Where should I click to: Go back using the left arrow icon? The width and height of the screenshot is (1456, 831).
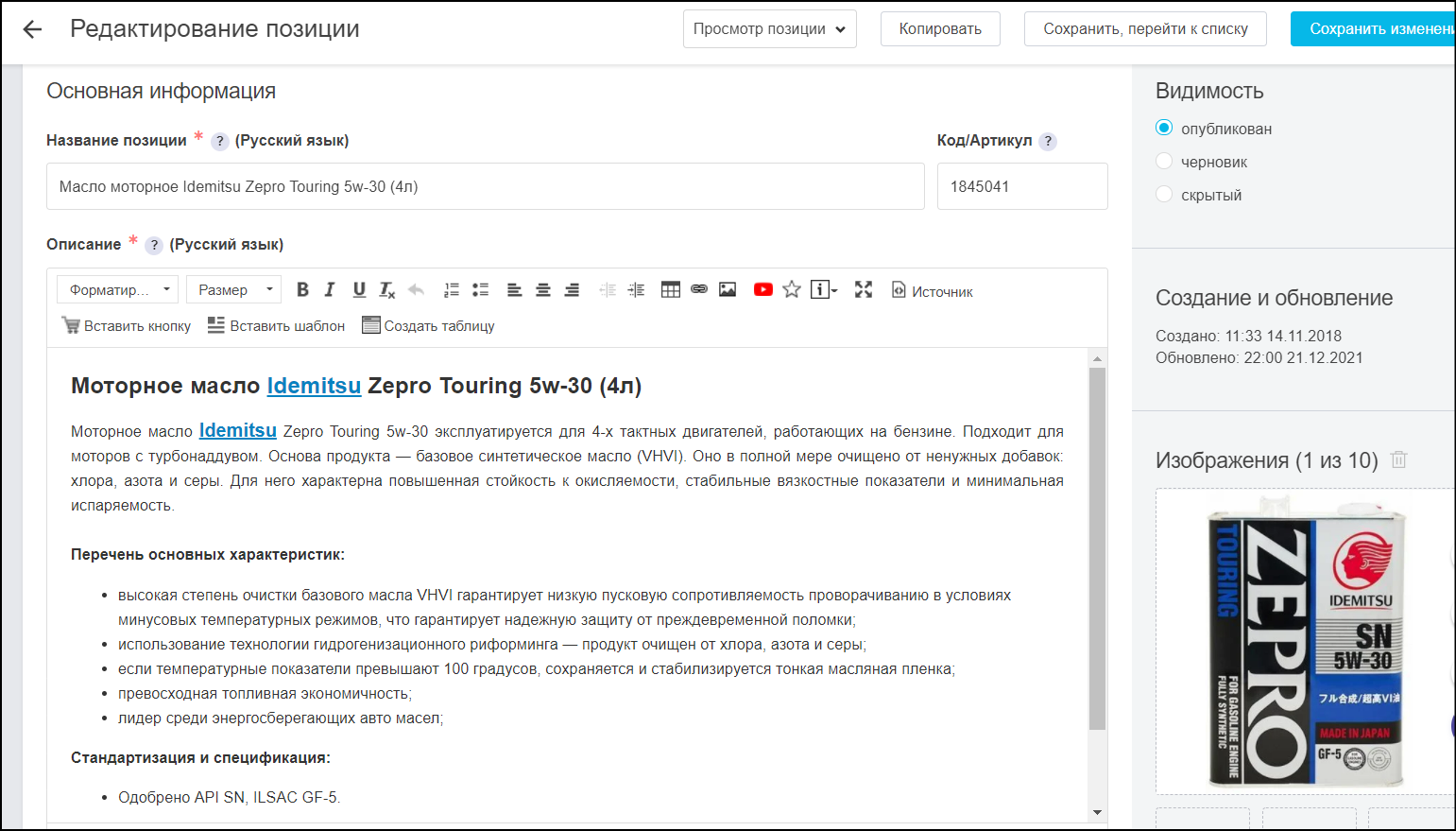click(x=32, y=29)
